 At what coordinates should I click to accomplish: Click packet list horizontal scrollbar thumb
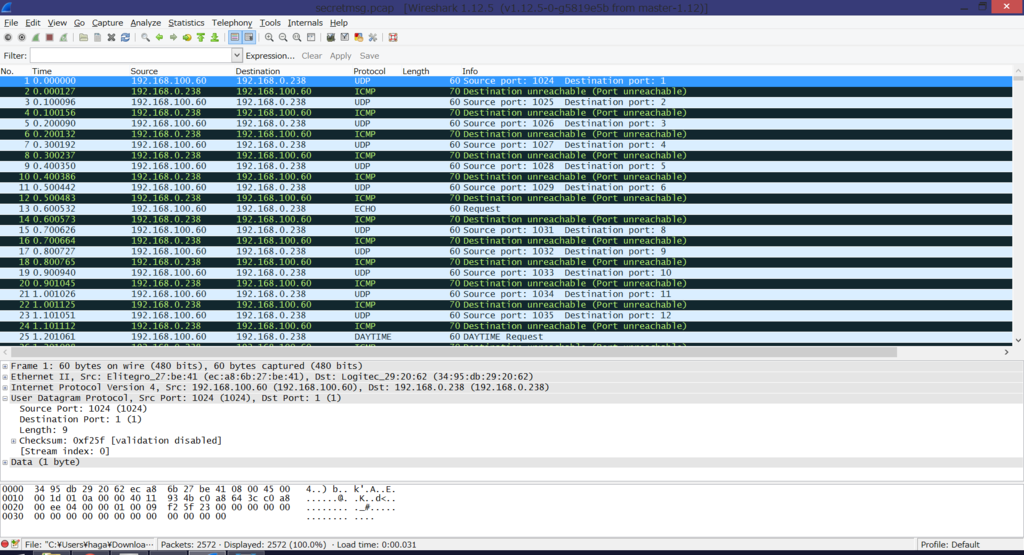(x=454, y=352)
